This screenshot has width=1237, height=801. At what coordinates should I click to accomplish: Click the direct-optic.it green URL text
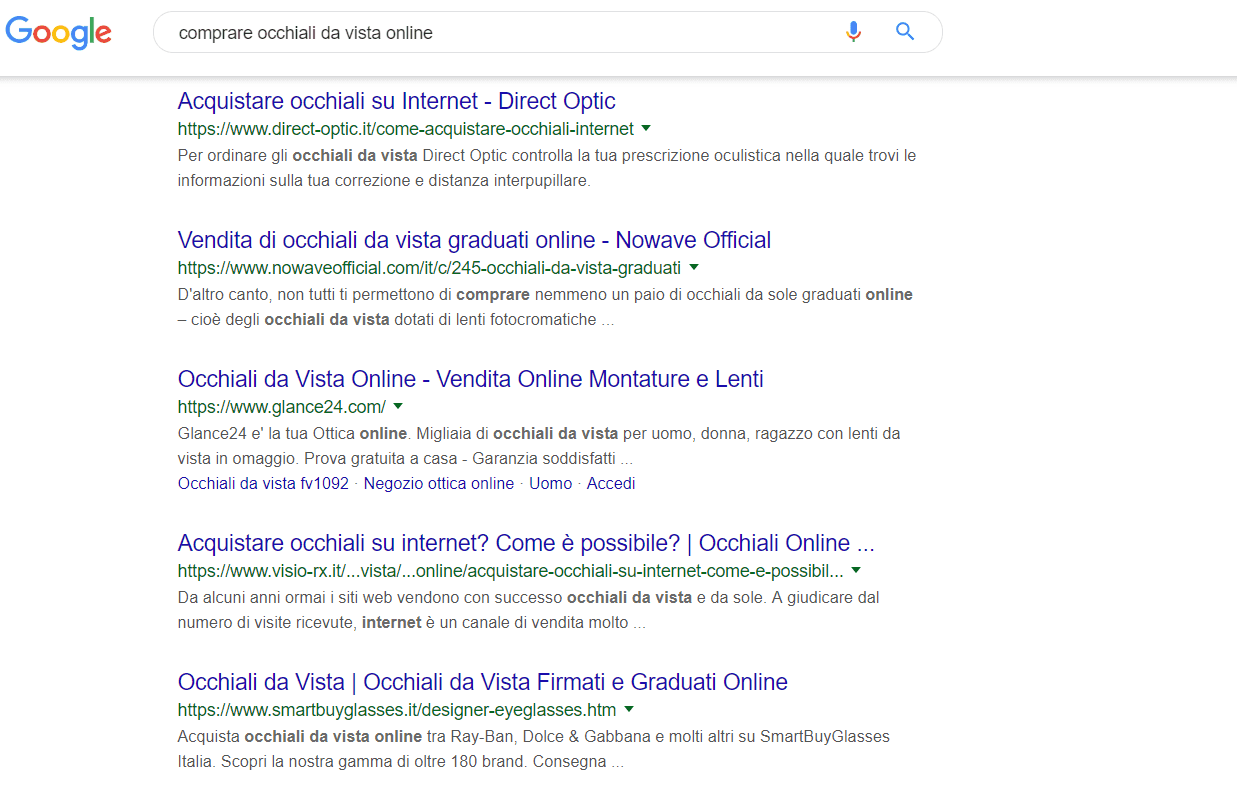(406, 129)
